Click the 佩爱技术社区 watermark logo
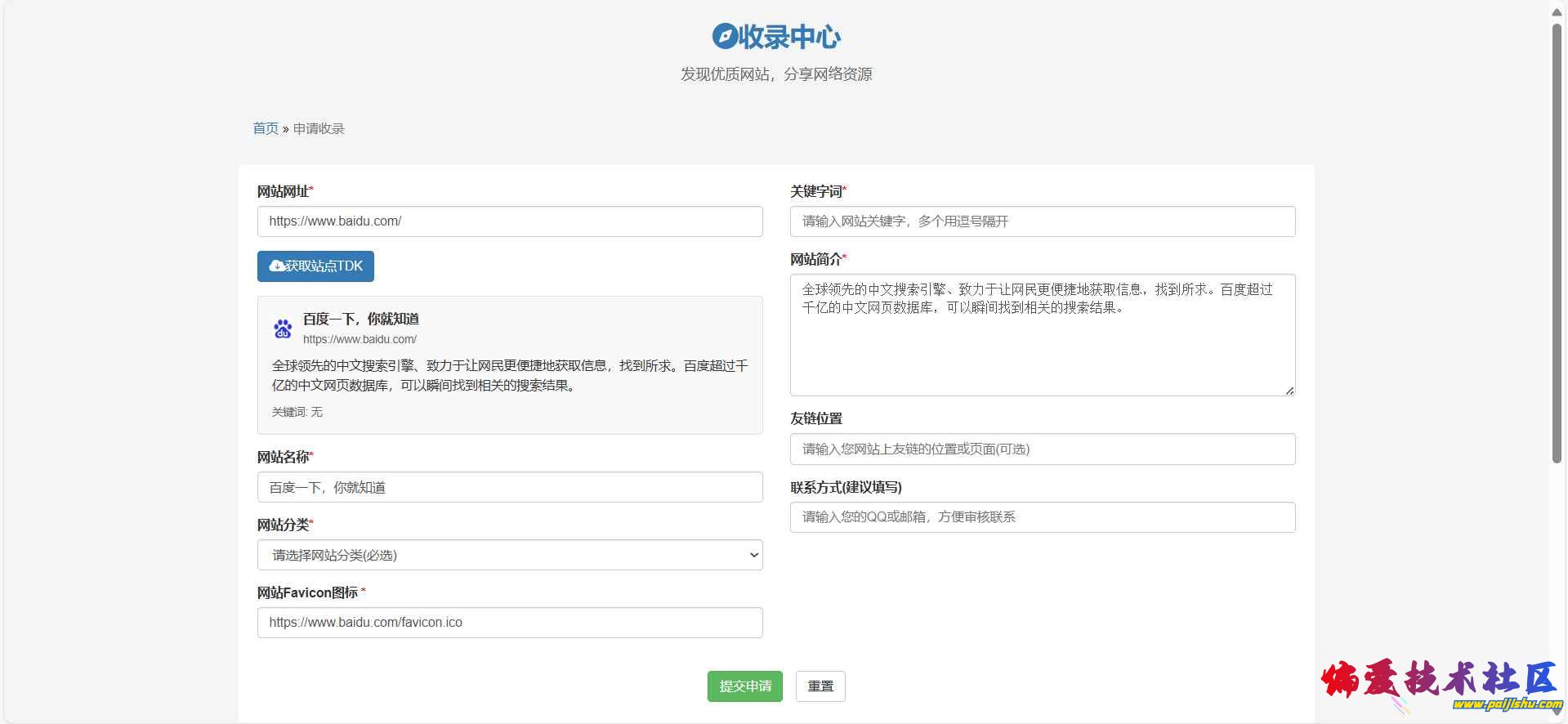Viewport: 1568px width, 724px height. pos(1440,685)
